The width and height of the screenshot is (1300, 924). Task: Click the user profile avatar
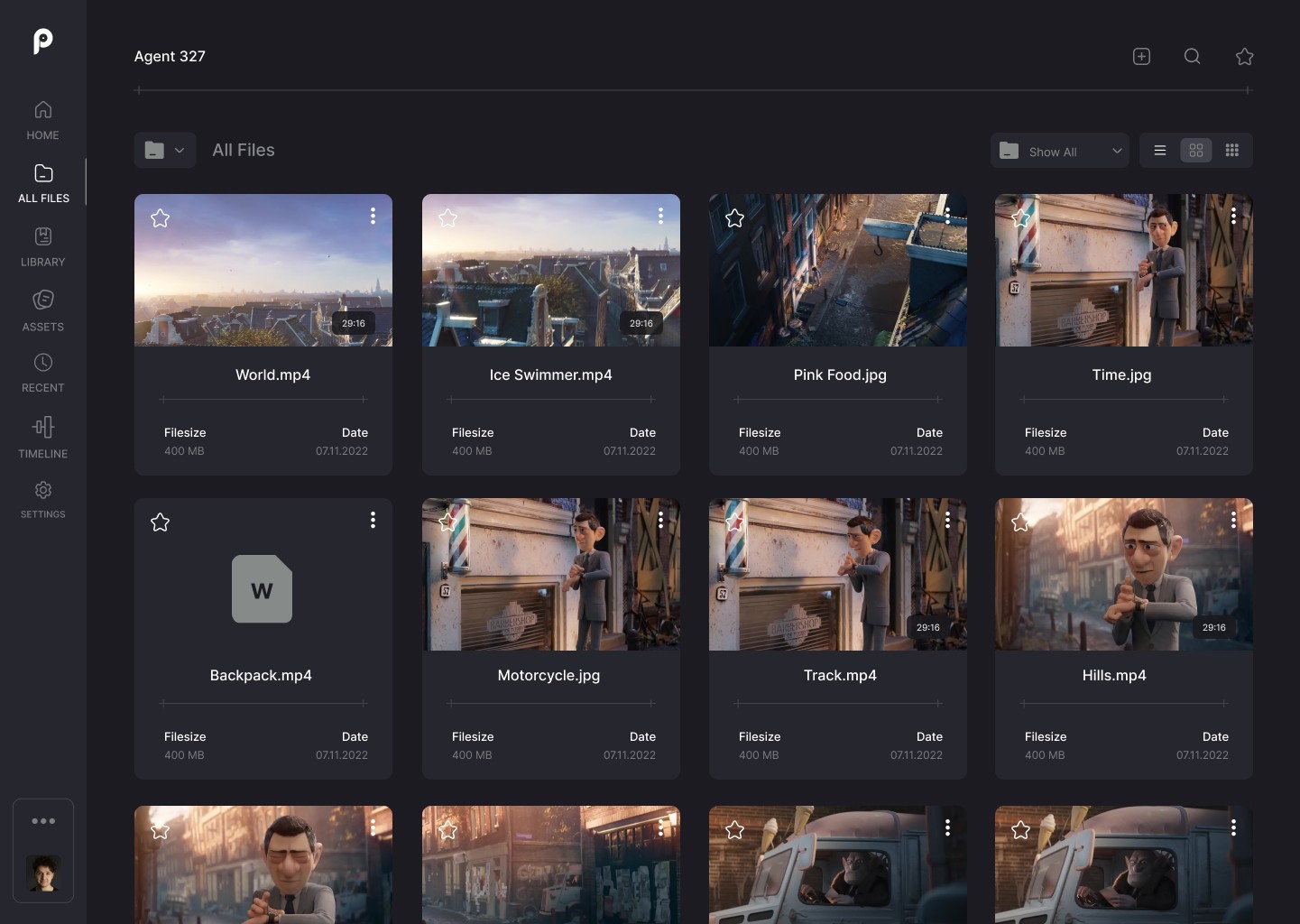point(43,873)
